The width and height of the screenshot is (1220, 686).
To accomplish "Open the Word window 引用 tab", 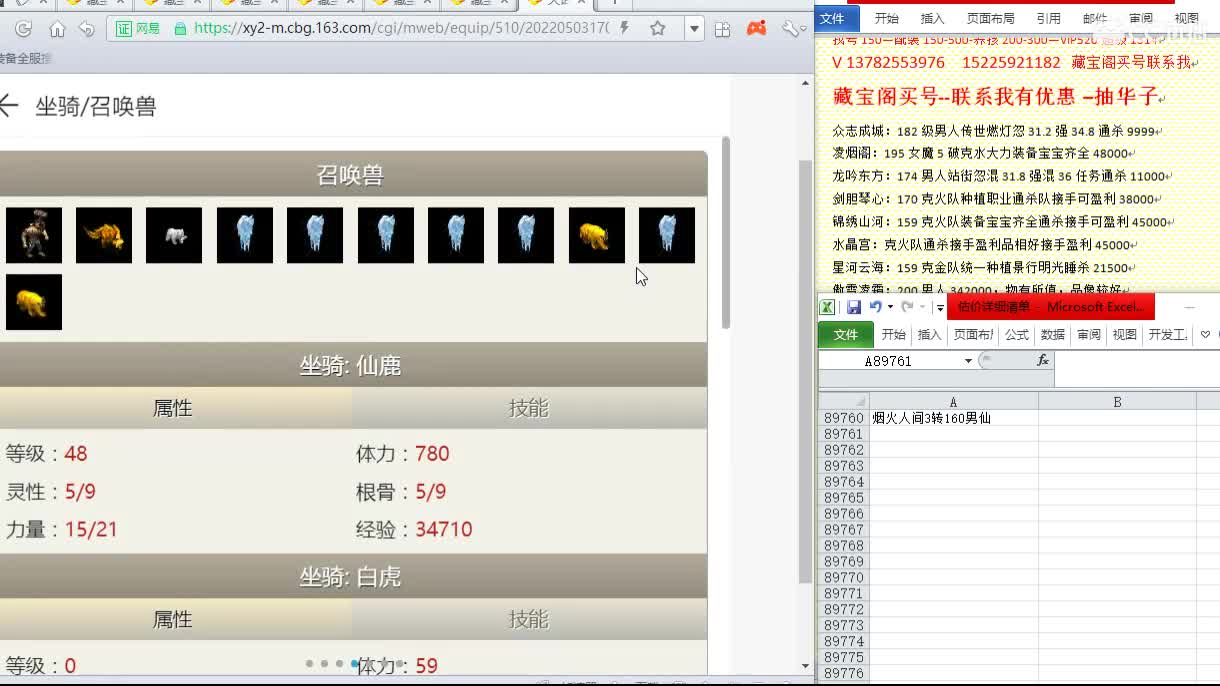I will (x=1049, y=18).
